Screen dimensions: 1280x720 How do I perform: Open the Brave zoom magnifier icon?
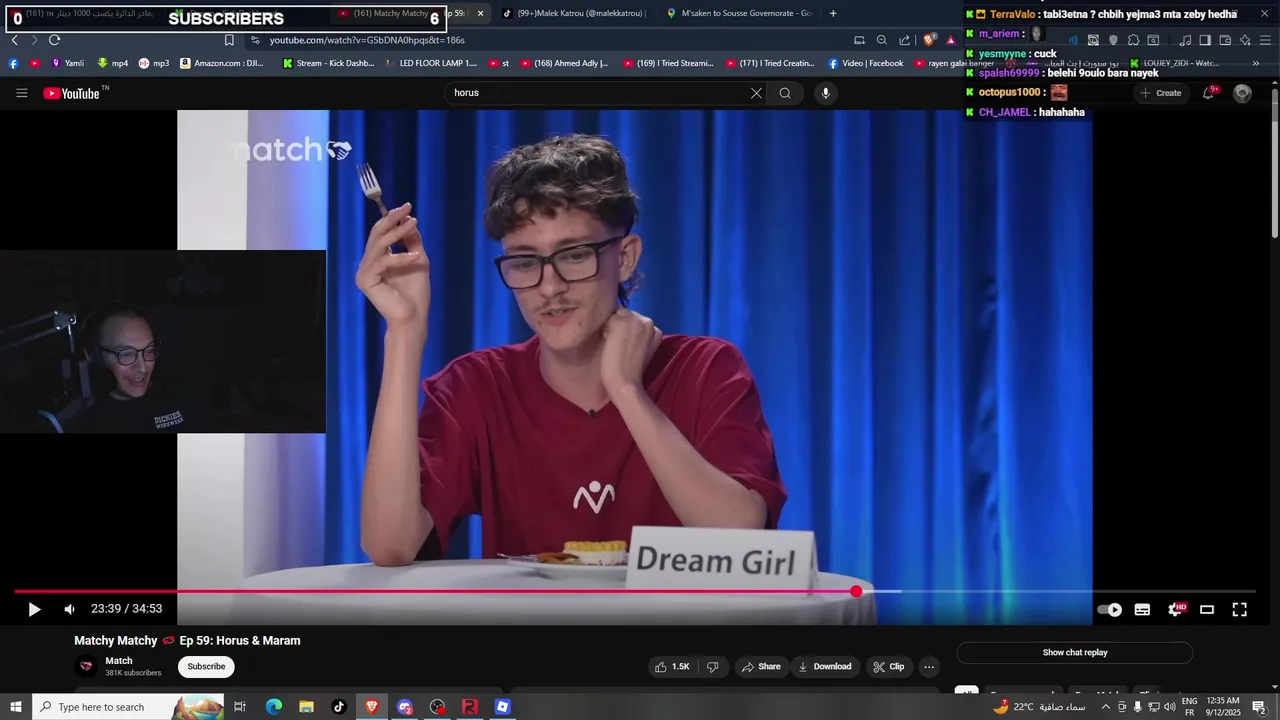[x=881, y=40]
